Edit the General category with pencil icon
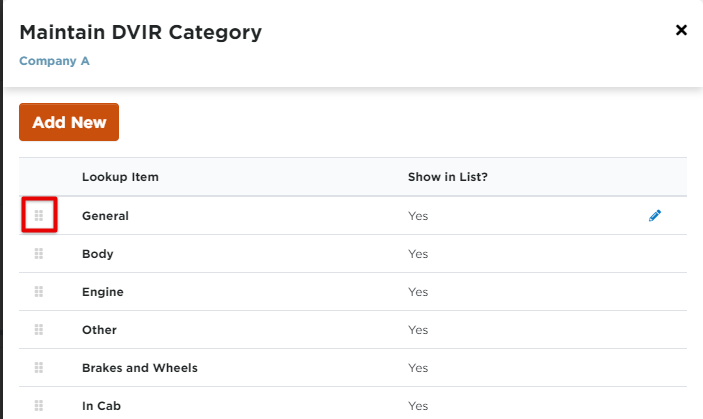The height and width of the screenshot is (419, 703). [x=655, y=215]
